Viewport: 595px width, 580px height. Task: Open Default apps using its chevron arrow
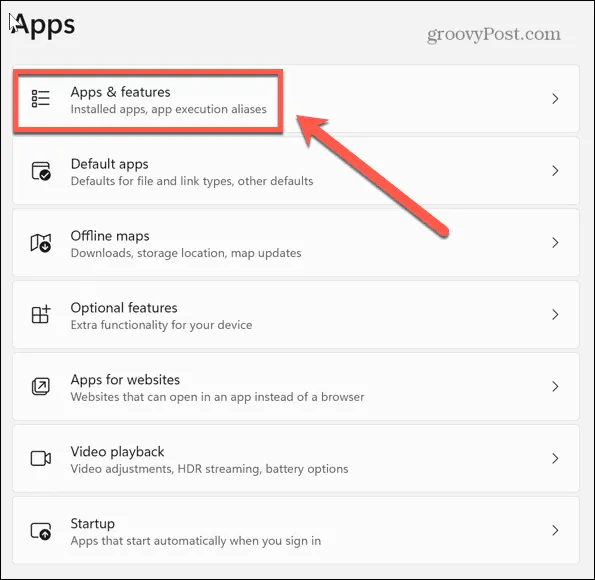click(x=555, y=171)
